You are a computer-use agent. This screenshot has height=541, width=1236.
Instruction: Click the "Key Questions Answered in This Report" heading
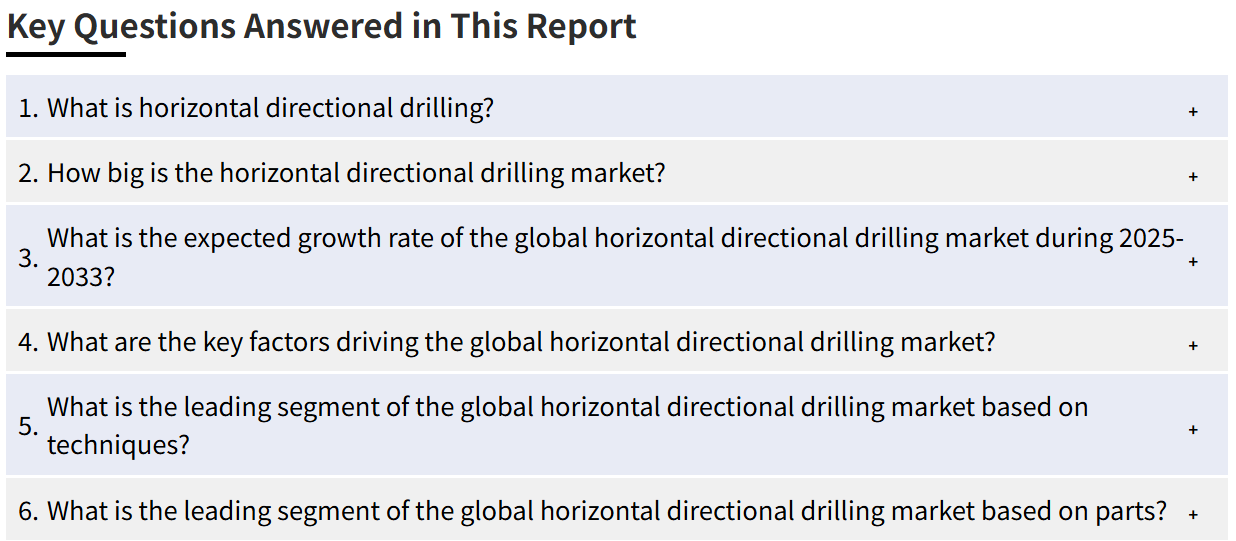(x=322, y=26)
